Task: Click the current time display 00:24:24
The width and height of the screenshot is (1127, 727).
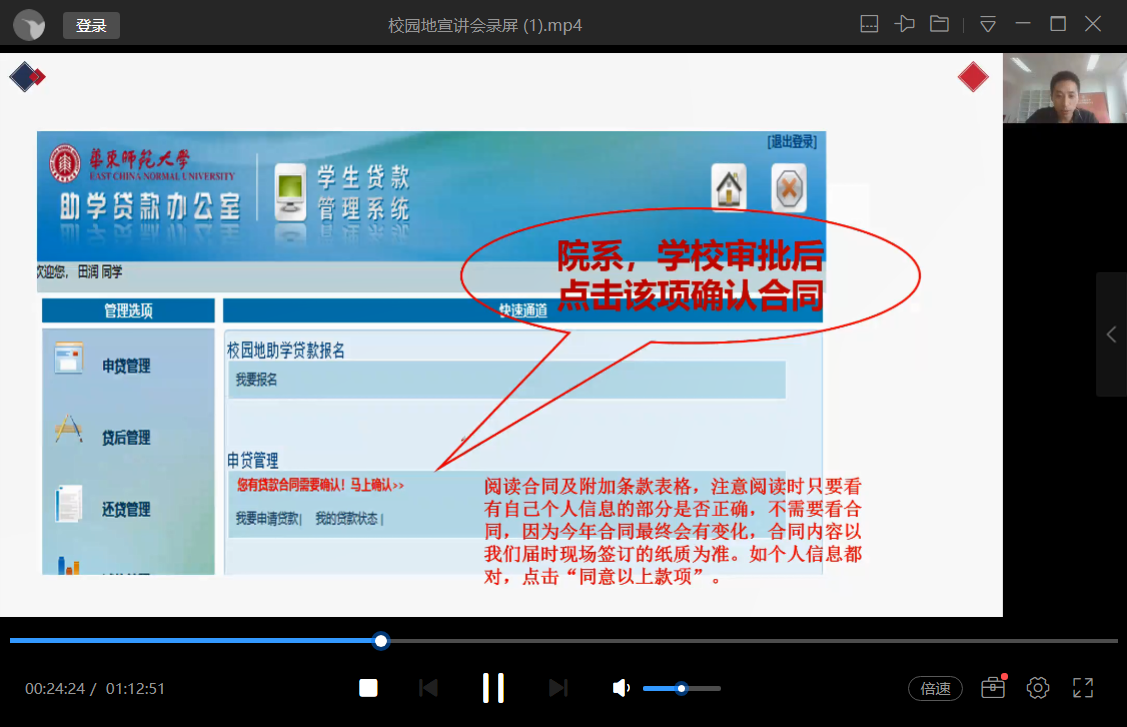Action: [x=55, y=688]
